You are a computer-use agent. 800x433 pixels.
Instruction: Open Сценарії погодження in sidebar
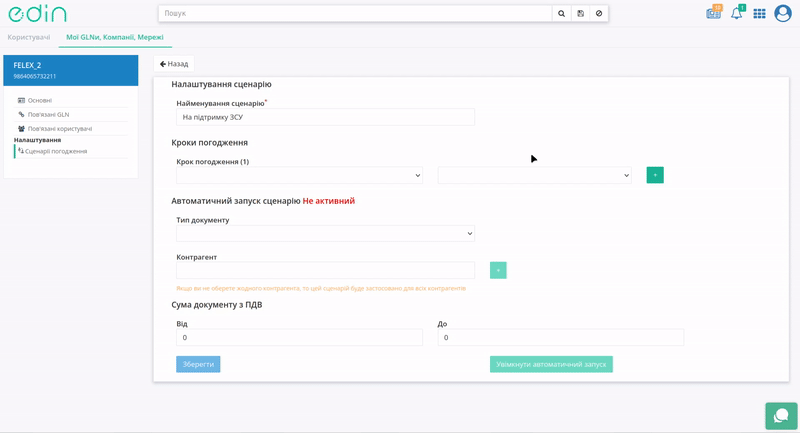(x=56, y=151)
